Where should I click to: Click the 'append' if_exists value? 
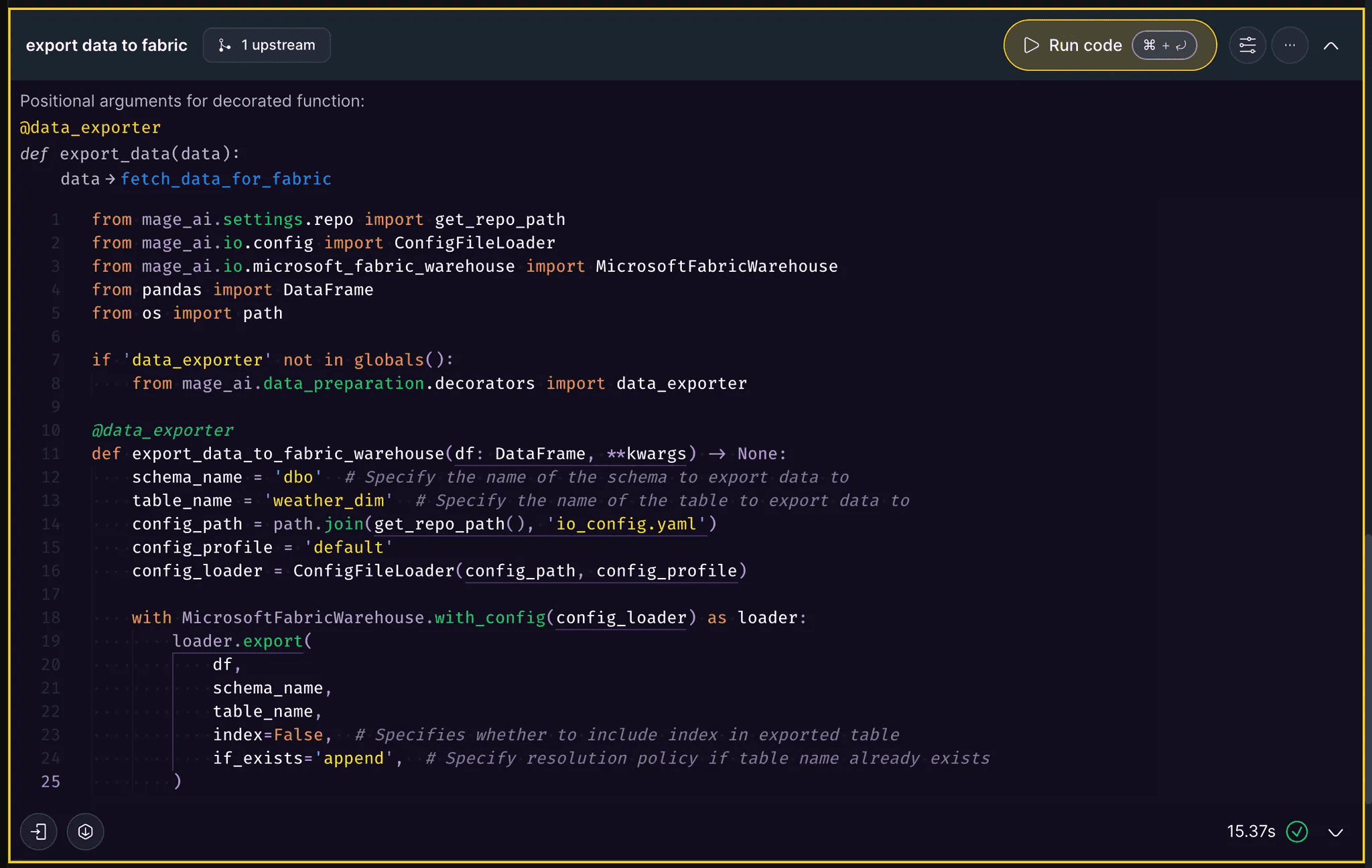click(x=354, y=758)
